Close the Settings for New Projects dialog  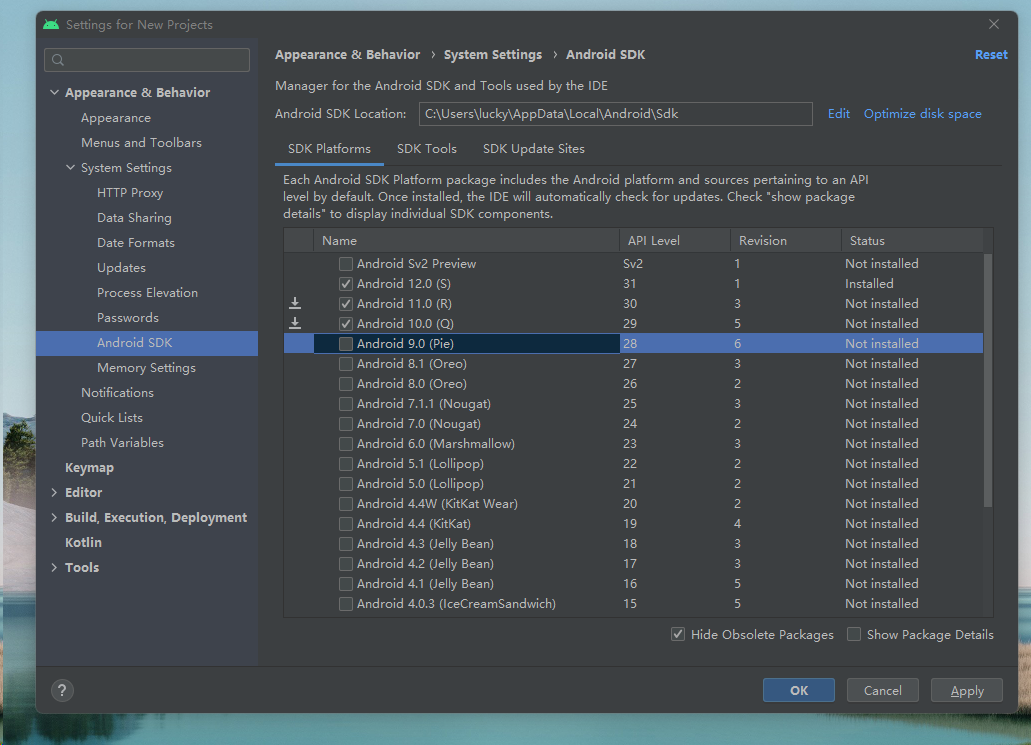(x=994, y=24)
